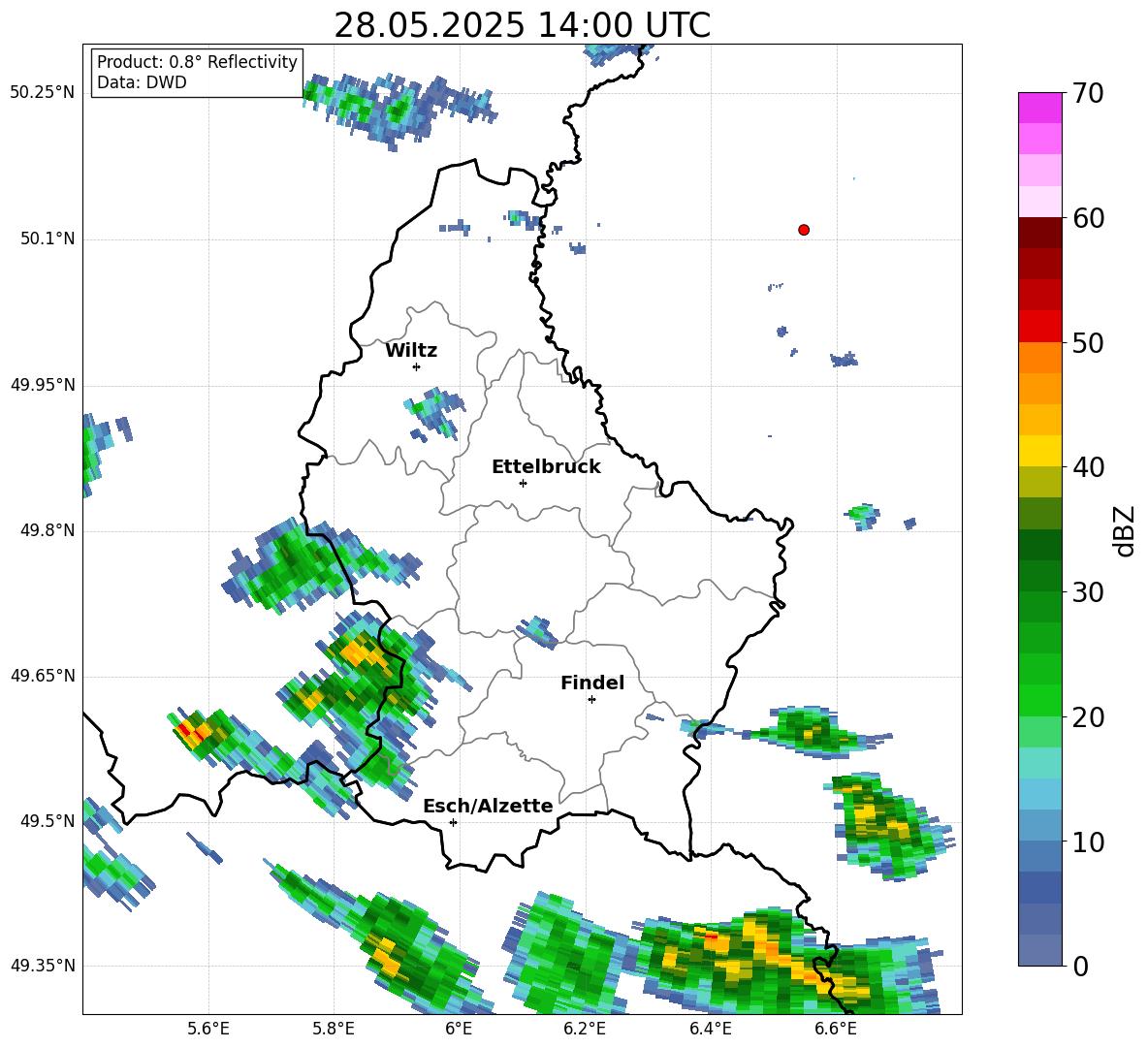Click the 6.6°E longitude label
This screenshot has width=1148, height=1048.
(836, 1029)
